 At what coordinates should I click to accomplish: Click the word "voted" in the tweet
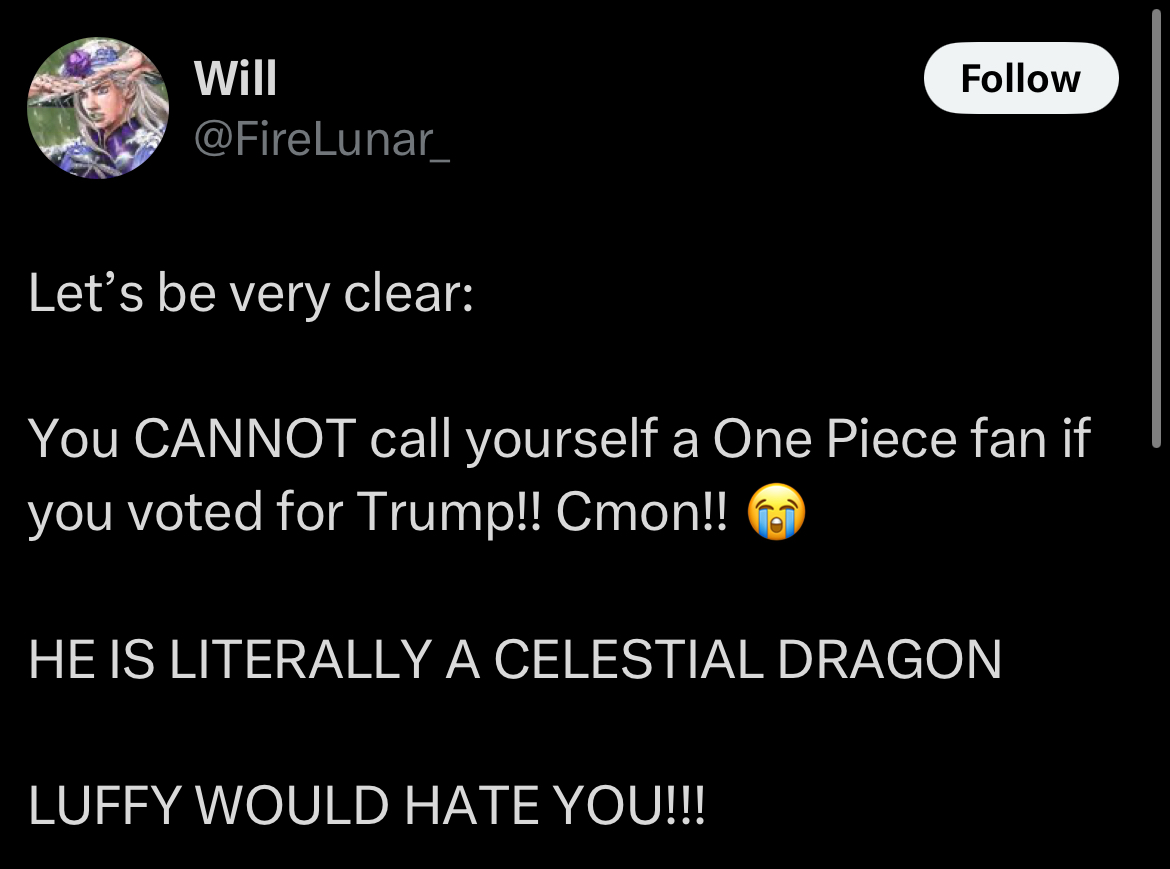pyautogui.click(x=195, y=512)
